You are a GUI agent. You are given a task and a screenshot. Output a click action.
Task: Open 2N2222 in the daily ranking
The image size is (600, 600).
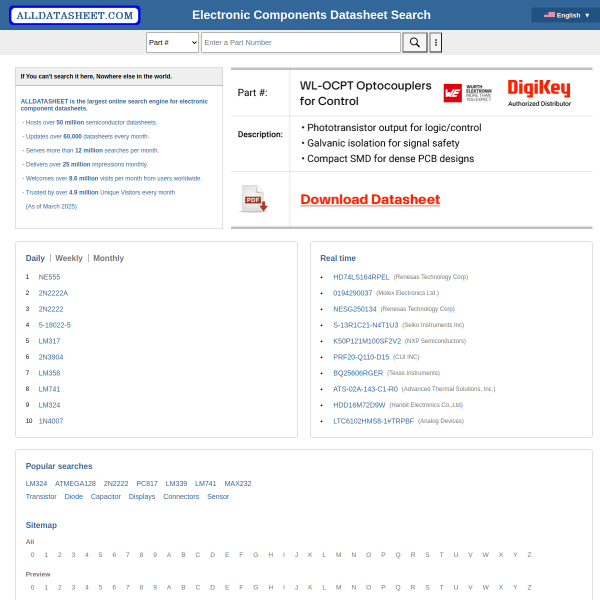tap(51, 309)
